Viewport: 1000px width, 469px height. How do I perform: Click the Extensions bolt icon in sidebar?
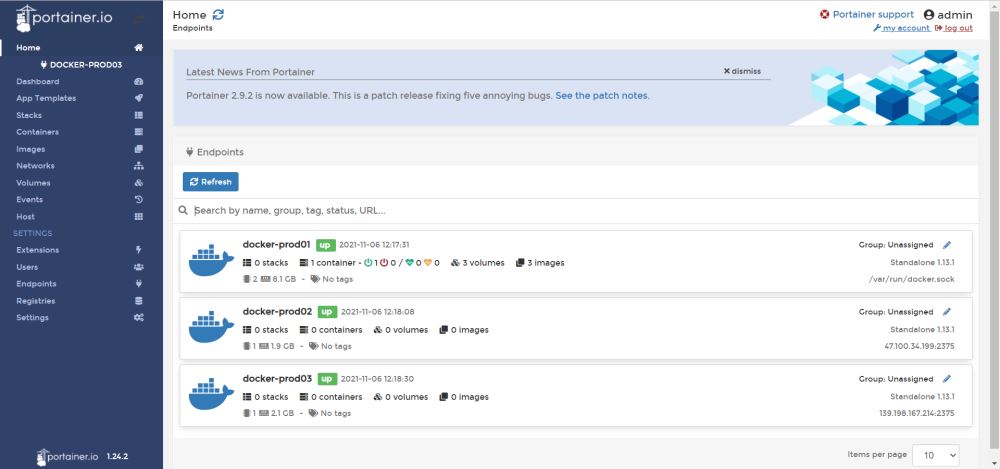coord(138,250)
